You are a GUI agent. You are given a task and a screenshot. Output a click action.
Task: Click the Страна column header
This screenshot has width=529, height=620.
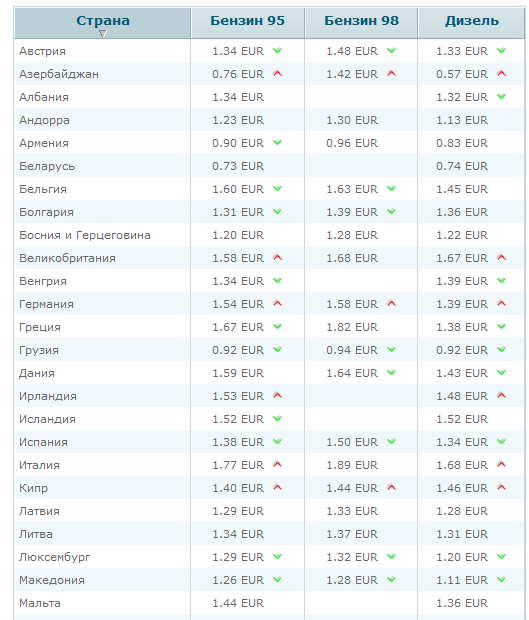coord(103,21)
